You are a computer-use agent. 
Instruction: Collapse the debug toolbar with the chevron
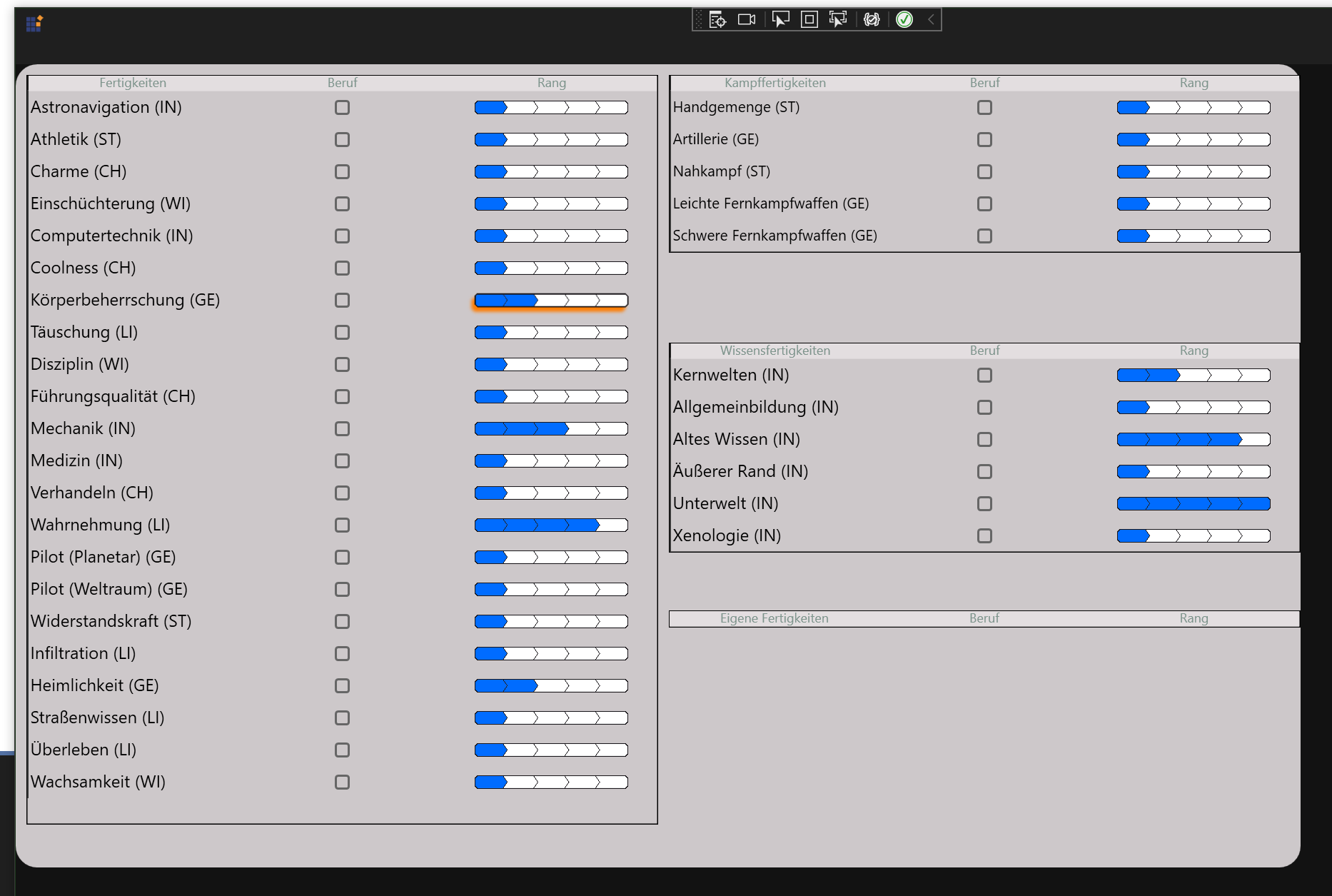tap(931, 19)
